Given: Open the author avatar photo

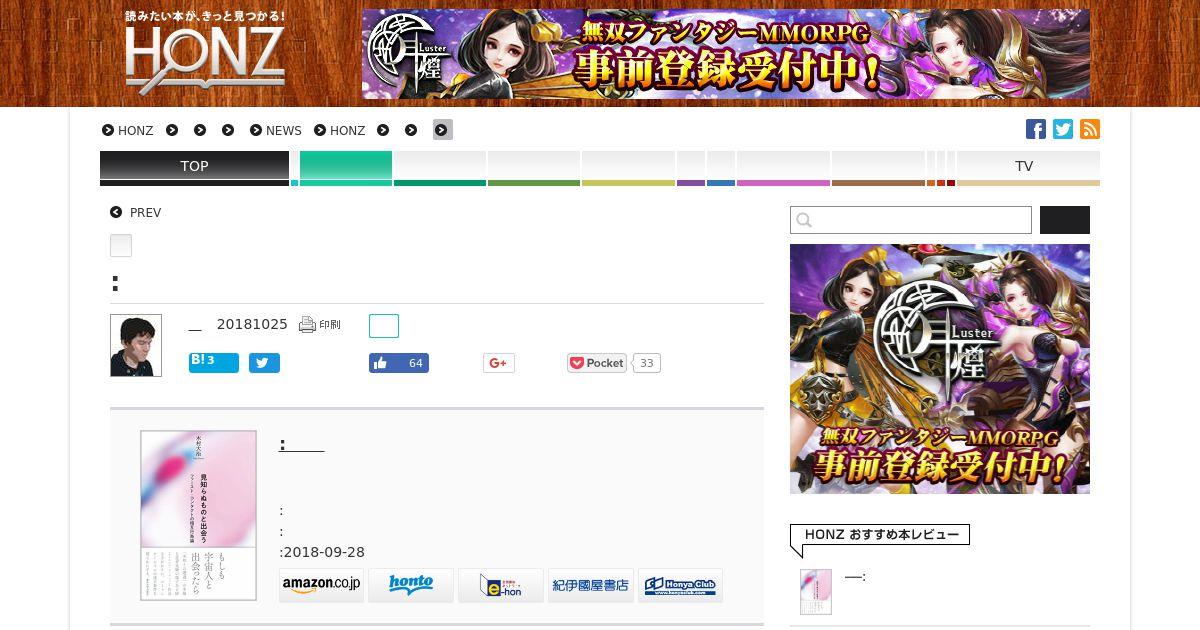Looking at the screenshot, I should [136, 345].
